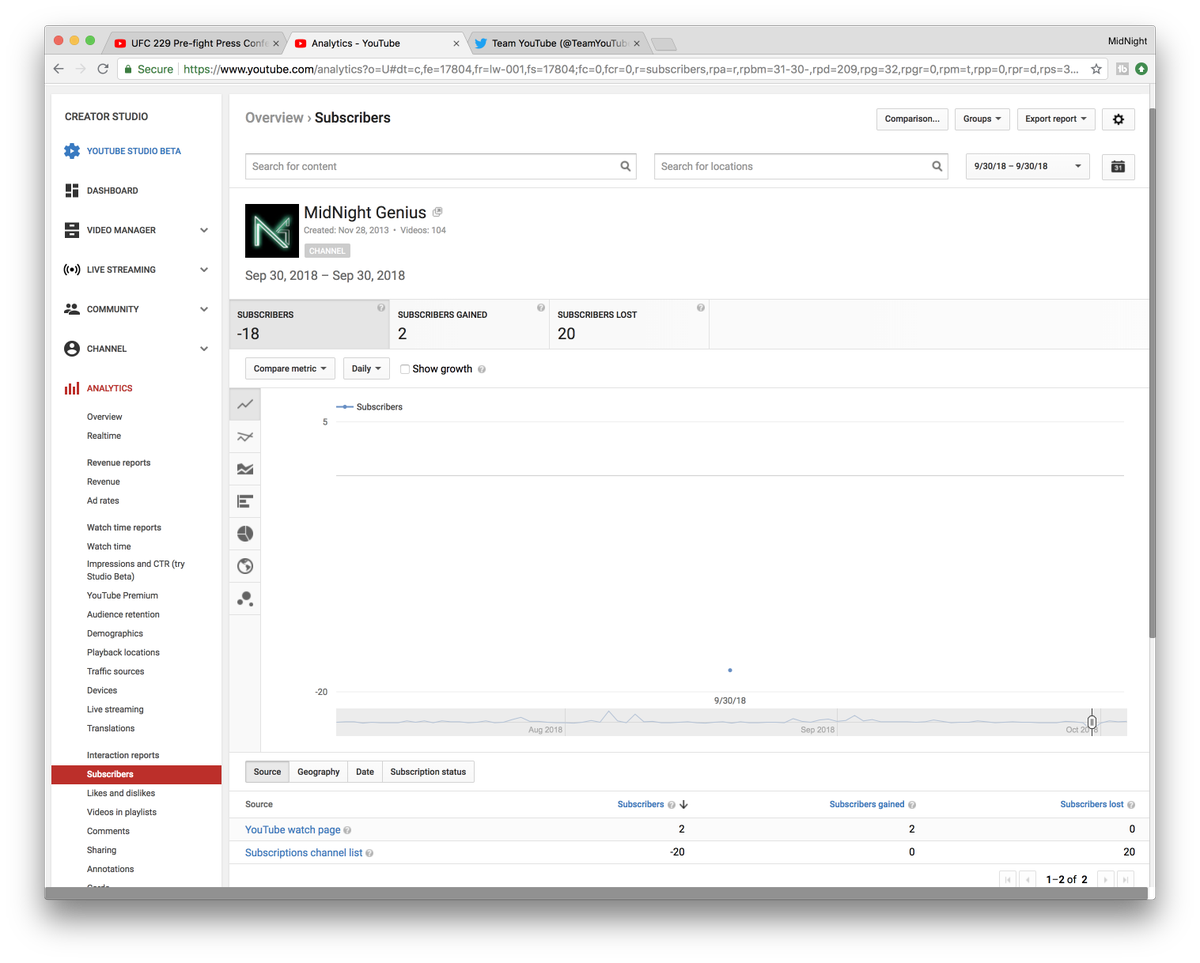Open the Export report dropdown
This screenshot has width=1200, height=963.
pos(1056,119)
